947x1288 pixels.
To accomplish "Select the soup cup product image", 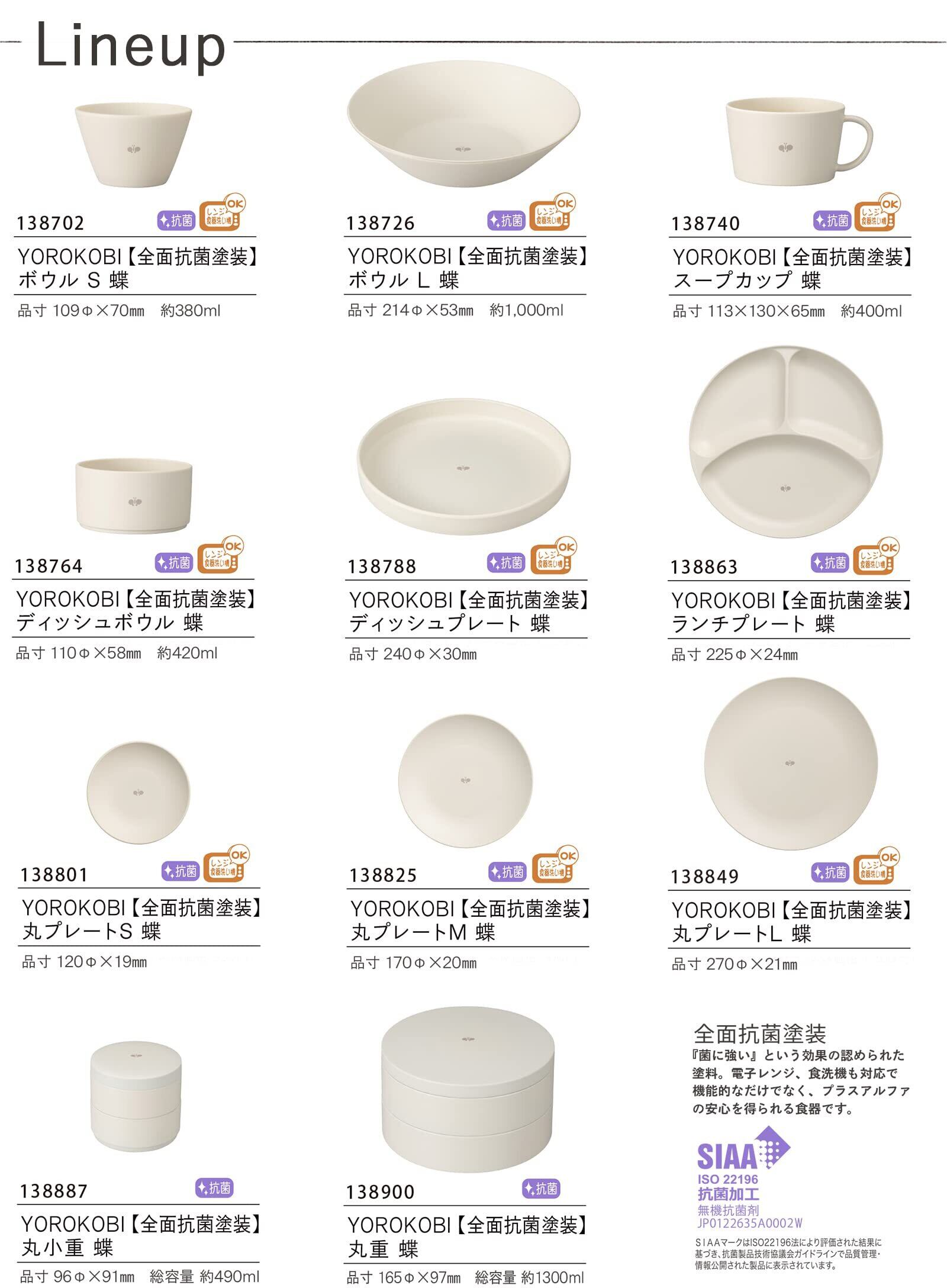I will tap(799, 141).
